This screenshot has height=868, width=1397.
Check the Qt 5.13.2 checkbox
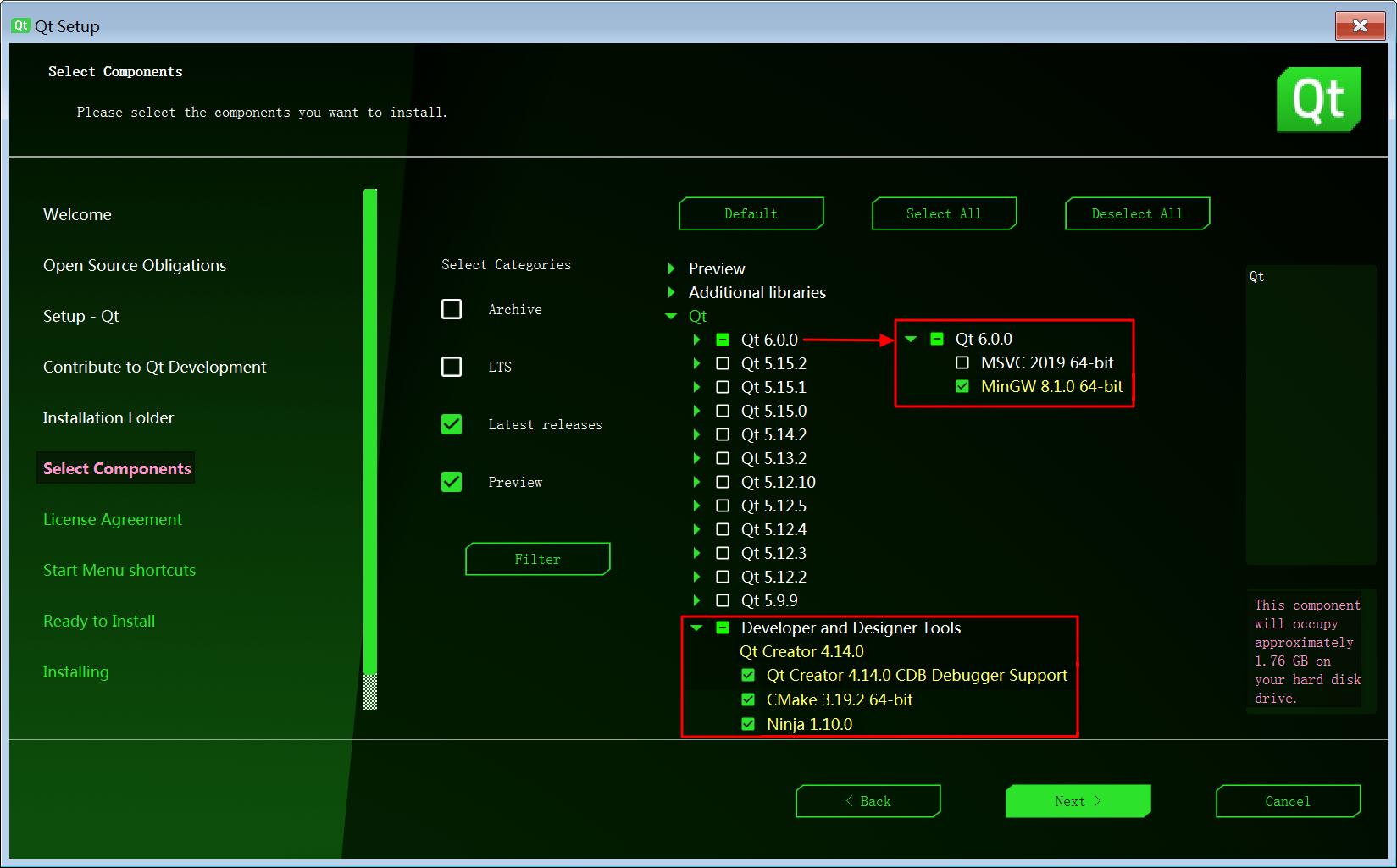(x=723, y=458)
